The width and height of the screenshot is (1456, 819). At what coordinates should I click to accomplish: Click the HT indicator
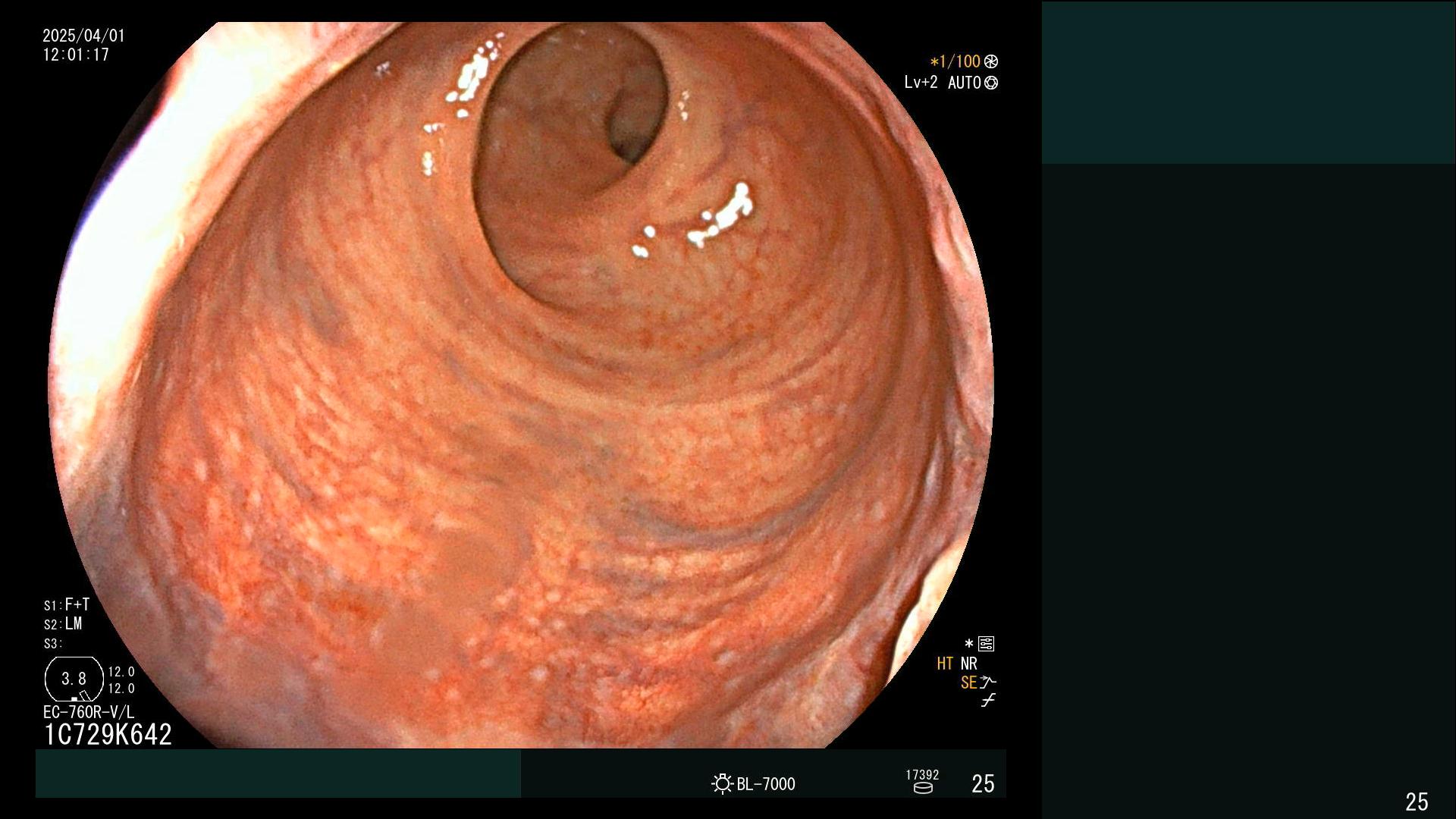pyautogui.click(x=945, y=664)
